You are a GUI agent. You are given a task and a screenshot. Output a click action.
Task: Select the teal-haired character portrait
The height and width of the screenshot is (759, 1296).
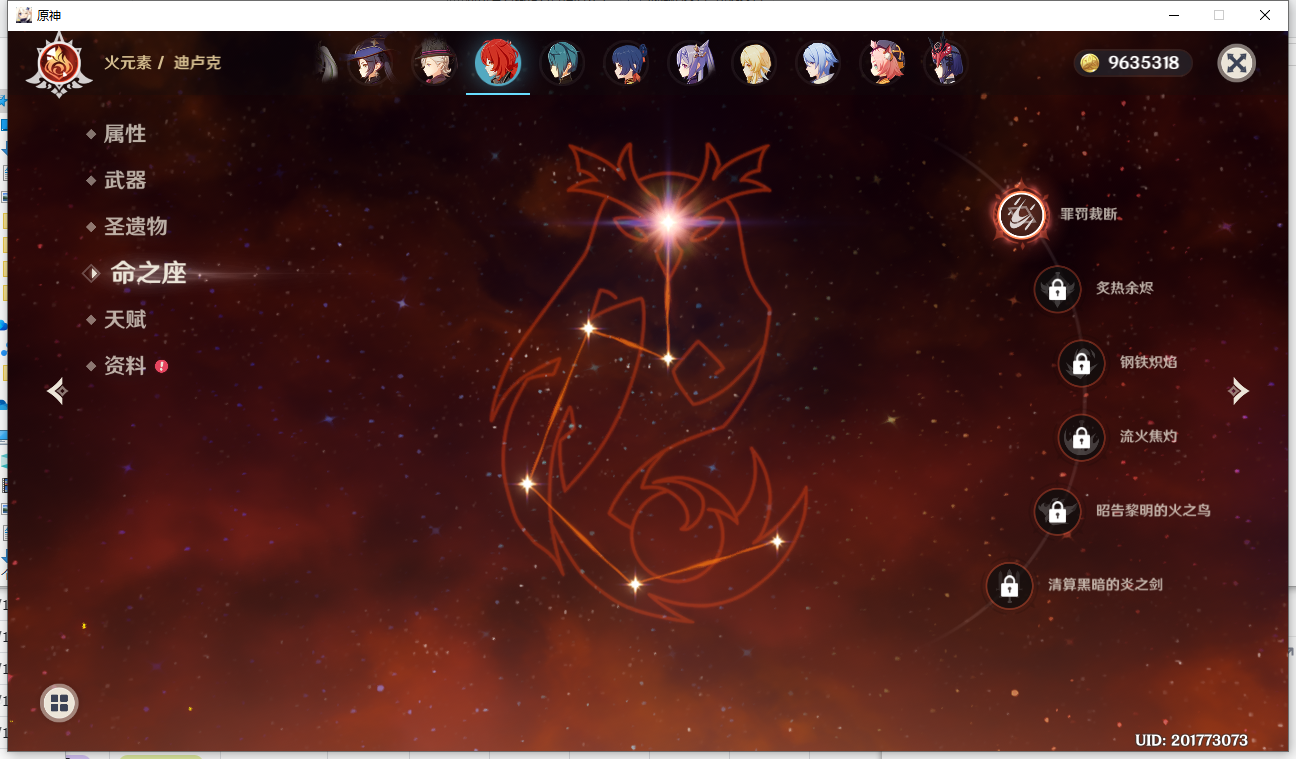(562, 63)
